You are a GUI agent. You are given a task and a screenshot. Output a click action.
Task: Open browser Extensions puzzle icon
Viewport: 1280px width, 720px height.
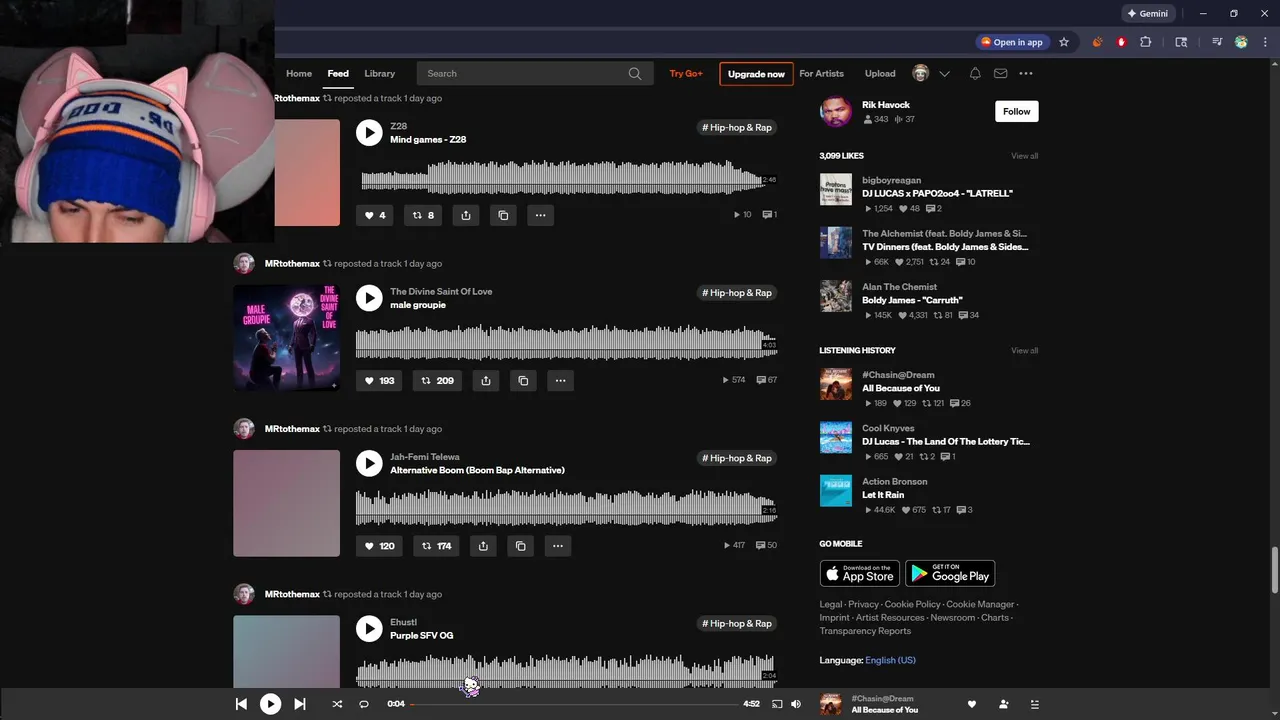[1146, 42]
